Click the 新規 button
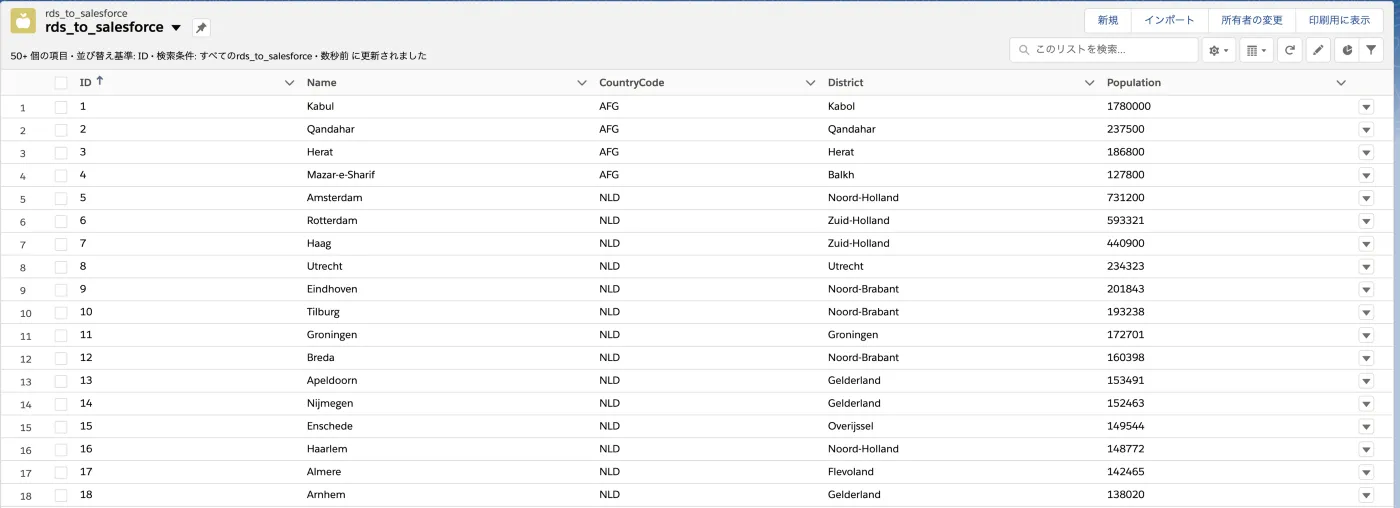Viewport: 1400px width, 508px height. (1107, 21)
